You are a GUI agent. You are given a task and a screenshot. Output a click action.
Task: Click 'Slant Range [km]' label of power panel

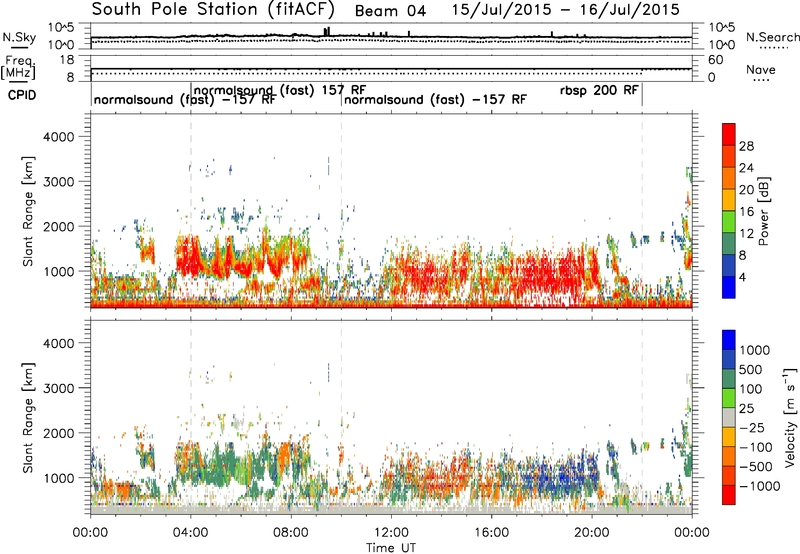point(28,211)
